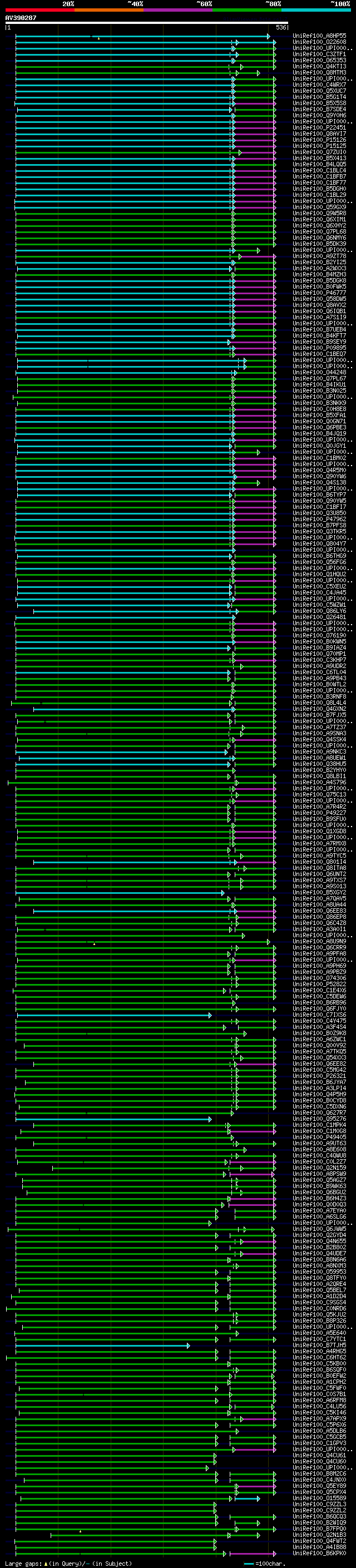This screenshot has width=356, height=1568.
Task: Click the UniRef100_B7SDE4 entry
Action: pyautogui.click(x=319, y=110)
